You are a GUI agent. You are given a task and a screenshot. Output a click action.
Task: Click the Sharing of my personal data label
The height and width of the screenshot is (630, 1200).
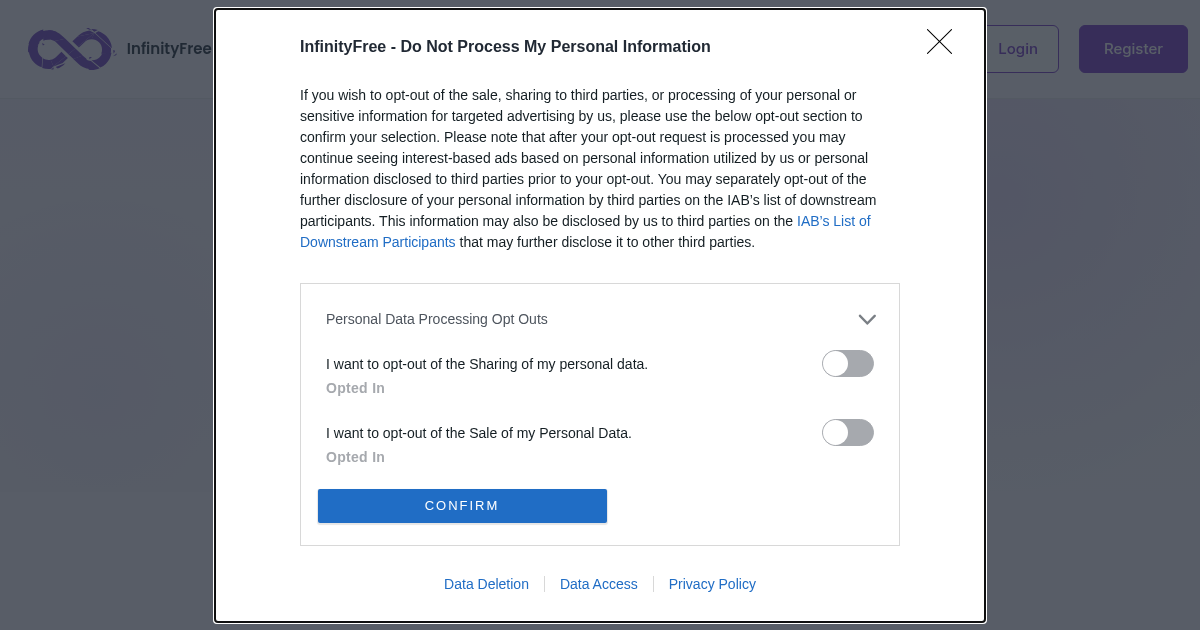[x=487, y=364]
